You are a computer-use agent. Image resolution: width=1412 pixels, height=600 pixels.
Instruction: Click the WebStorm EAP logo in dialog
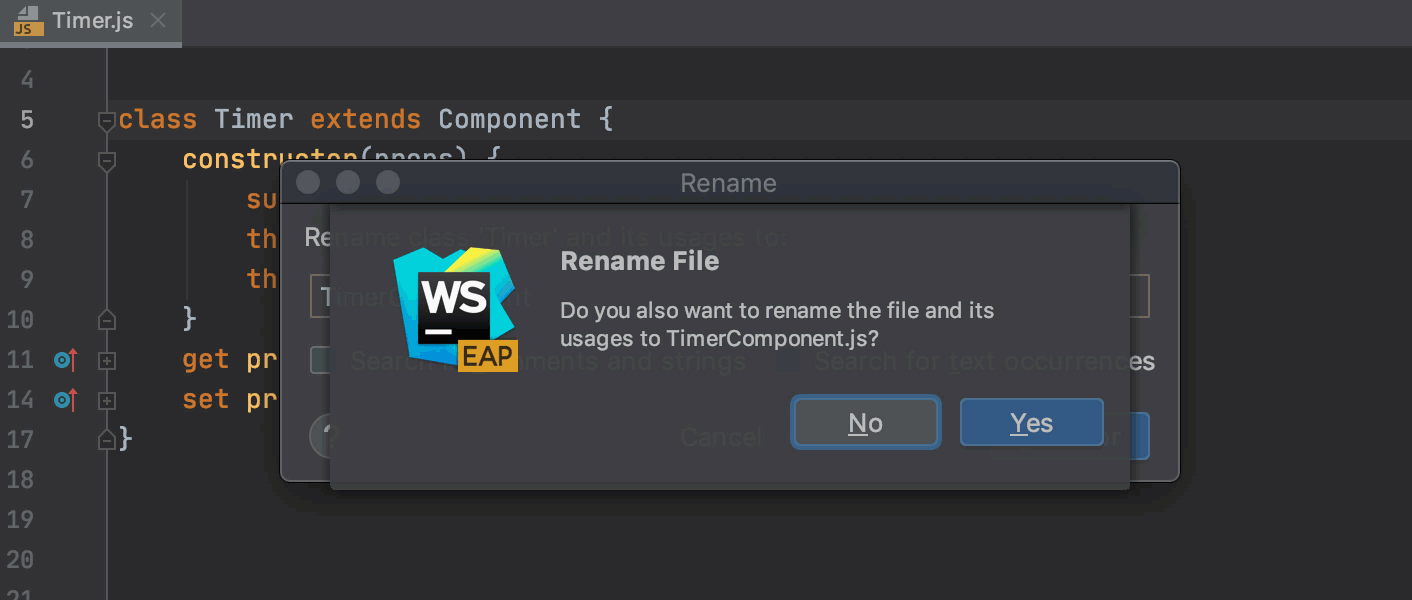(456, 309)
